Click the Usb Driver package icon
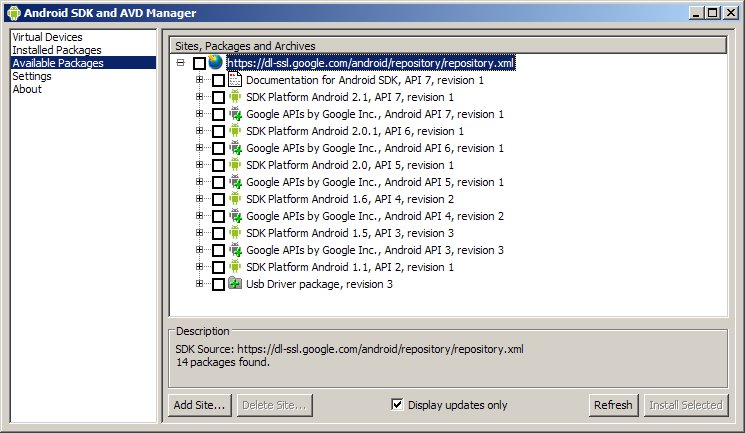745x433 pixels. coord(235,284)
